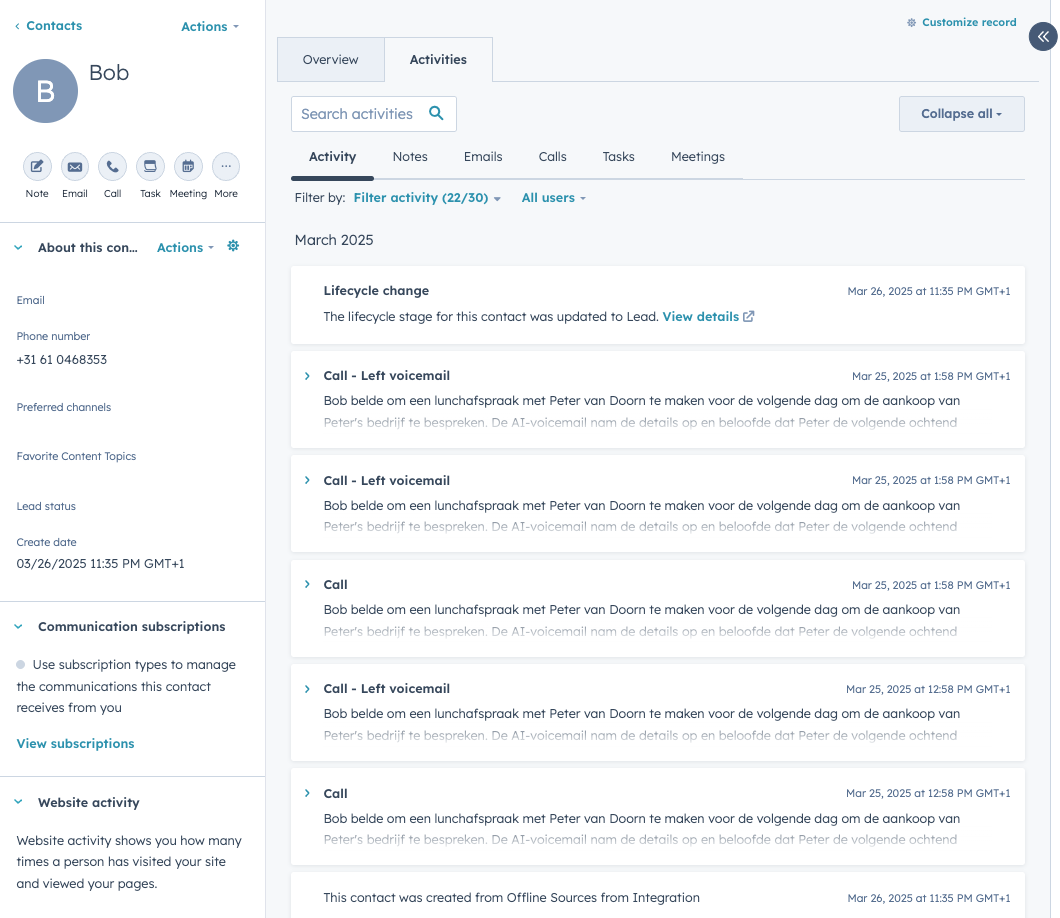The height and width of the screenshot is (918, 1060).
Task: Collapse the Communication subscriptions section
Action: click(18, 627)
